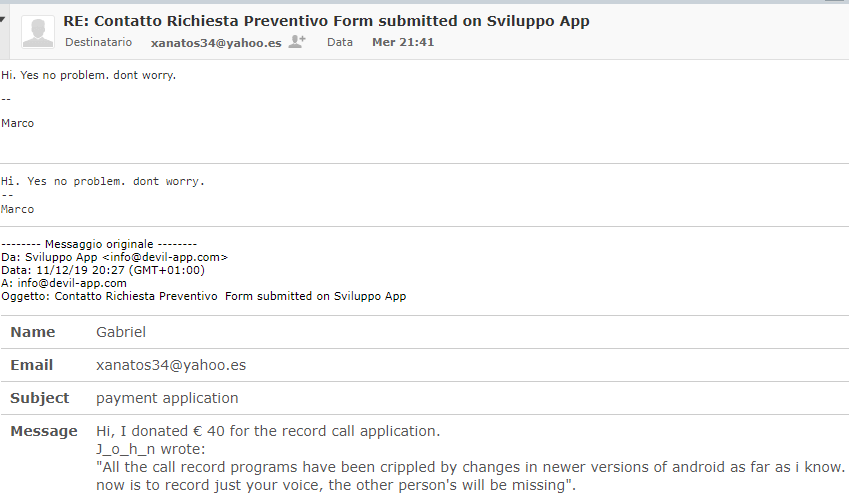Click the quoted Data line 11/12/19 20:27
This screenshot has height=499, width=849.
pyautogui.click(x=102, y=270)
